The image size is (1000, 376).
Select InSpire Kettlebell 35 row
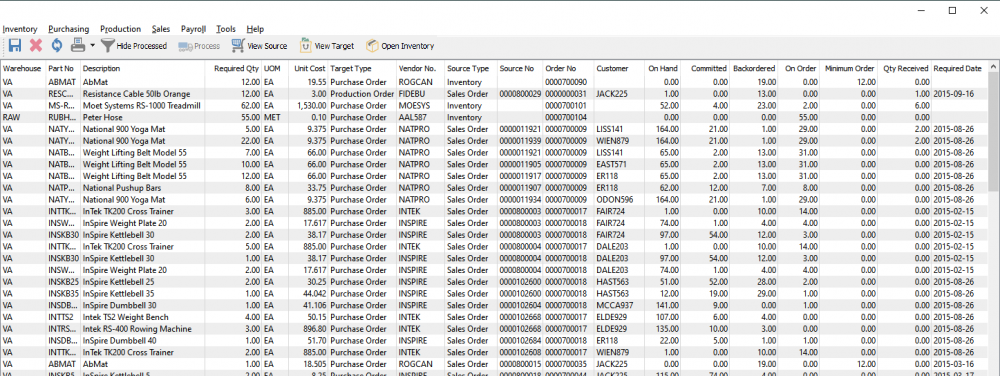(494, 293)
